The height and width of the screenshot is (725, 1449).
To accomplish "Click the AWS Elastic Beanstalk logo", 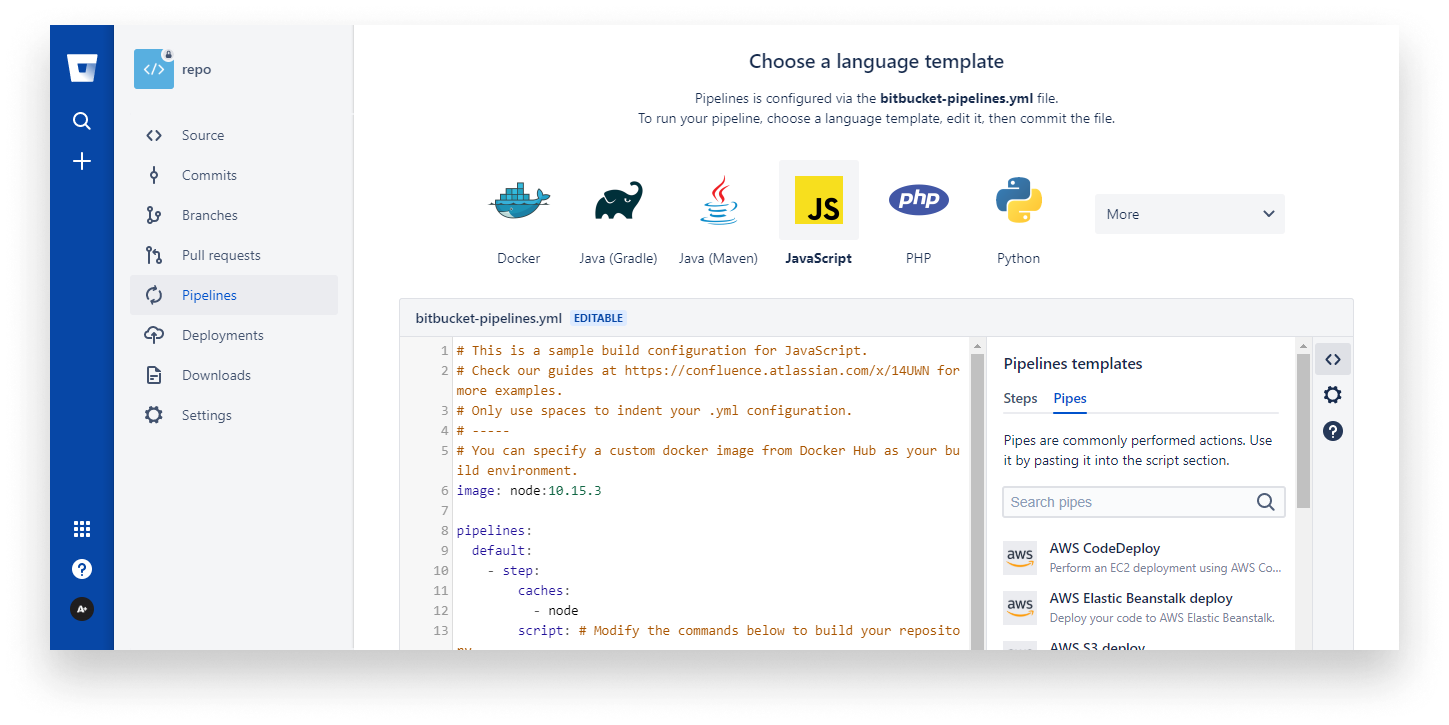I will click(x=1020, y=608).
